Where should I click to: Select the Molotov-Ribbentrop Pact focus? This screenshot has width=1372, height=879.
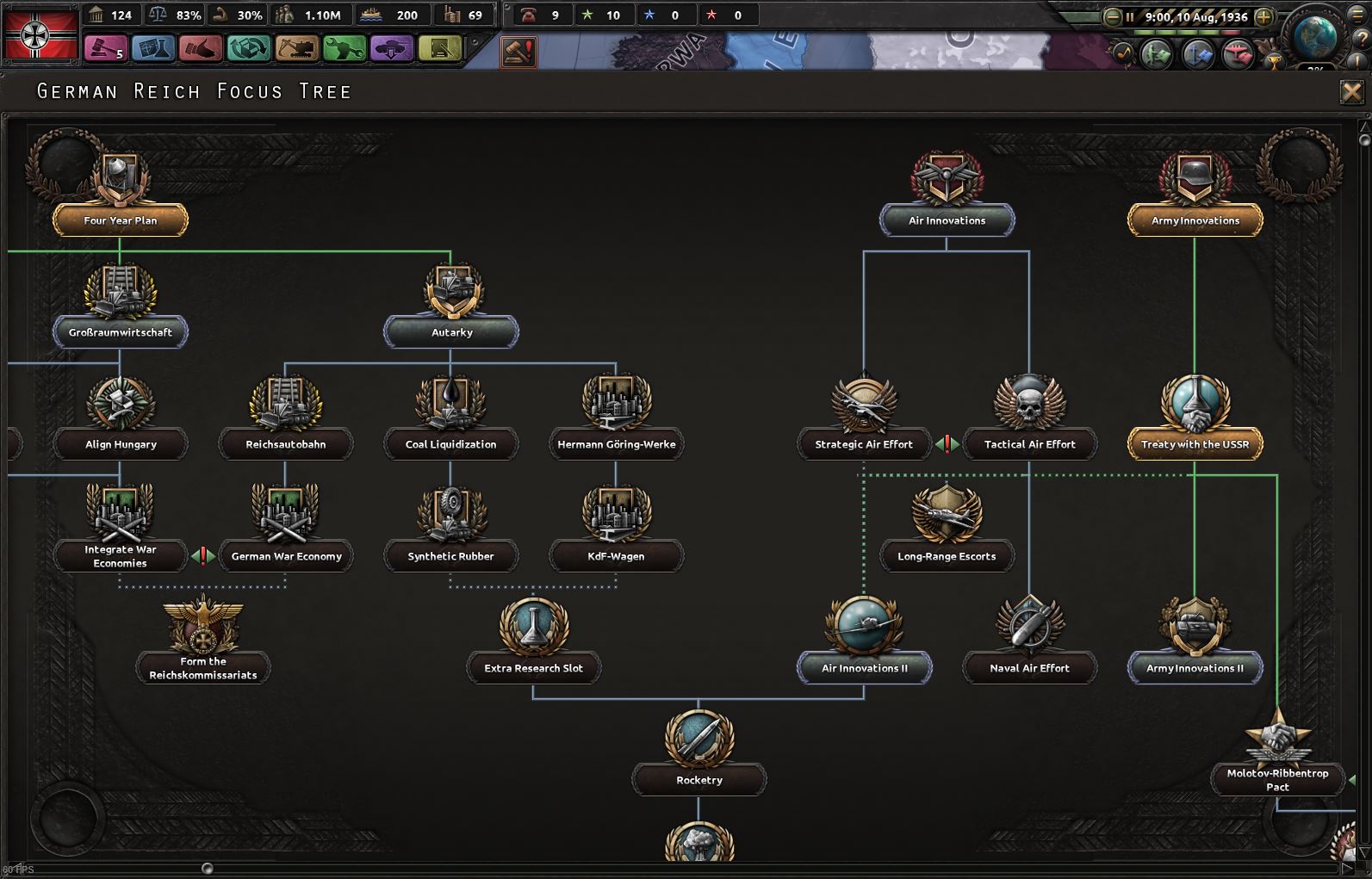[1277, 780]
